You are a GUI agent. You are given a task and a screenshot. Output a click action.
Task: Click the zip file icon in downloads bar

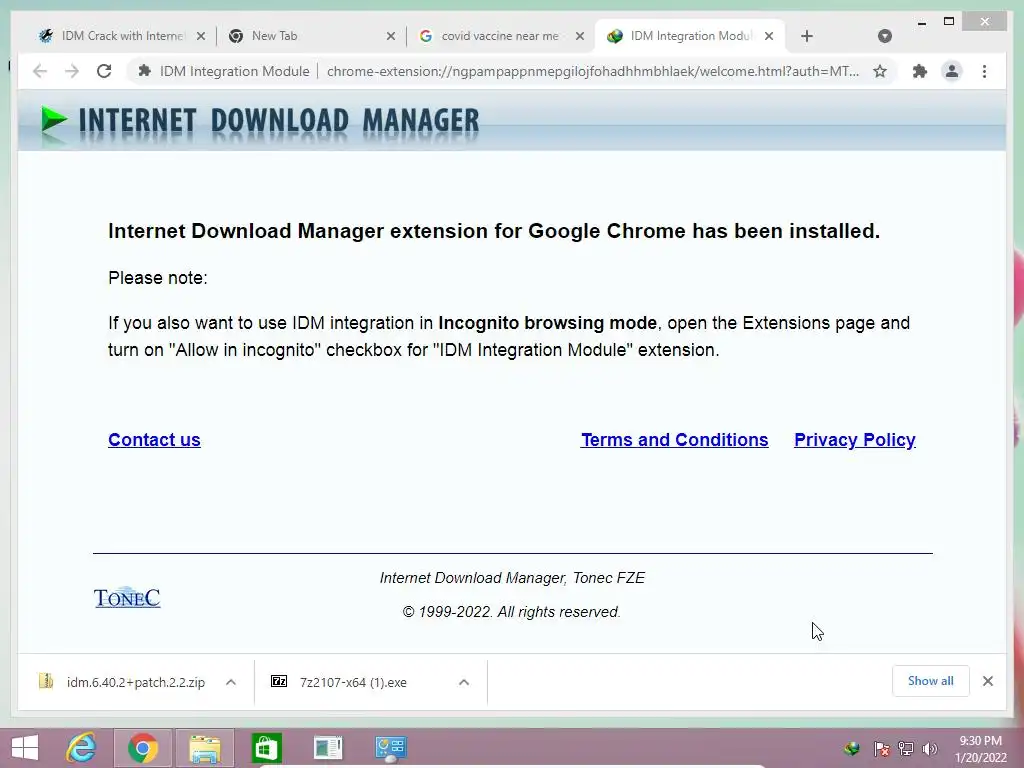pos(46,681)
